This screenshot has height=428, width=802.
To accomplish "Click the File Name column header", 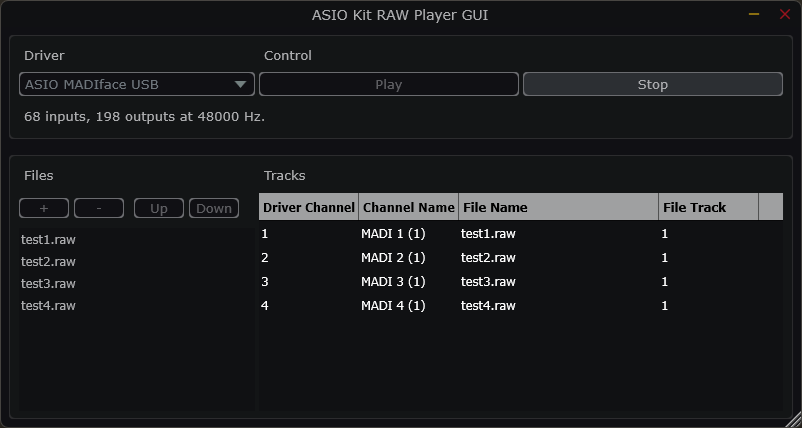I will point(559,207).
